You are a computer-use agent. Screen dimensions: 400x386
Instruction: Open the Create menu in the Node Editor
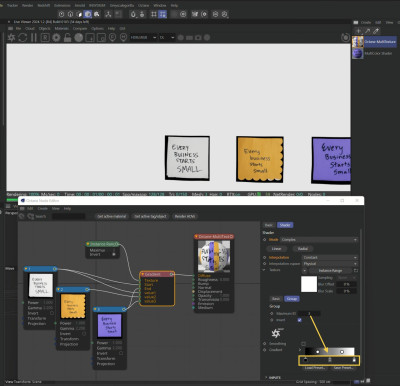(43, 208)
